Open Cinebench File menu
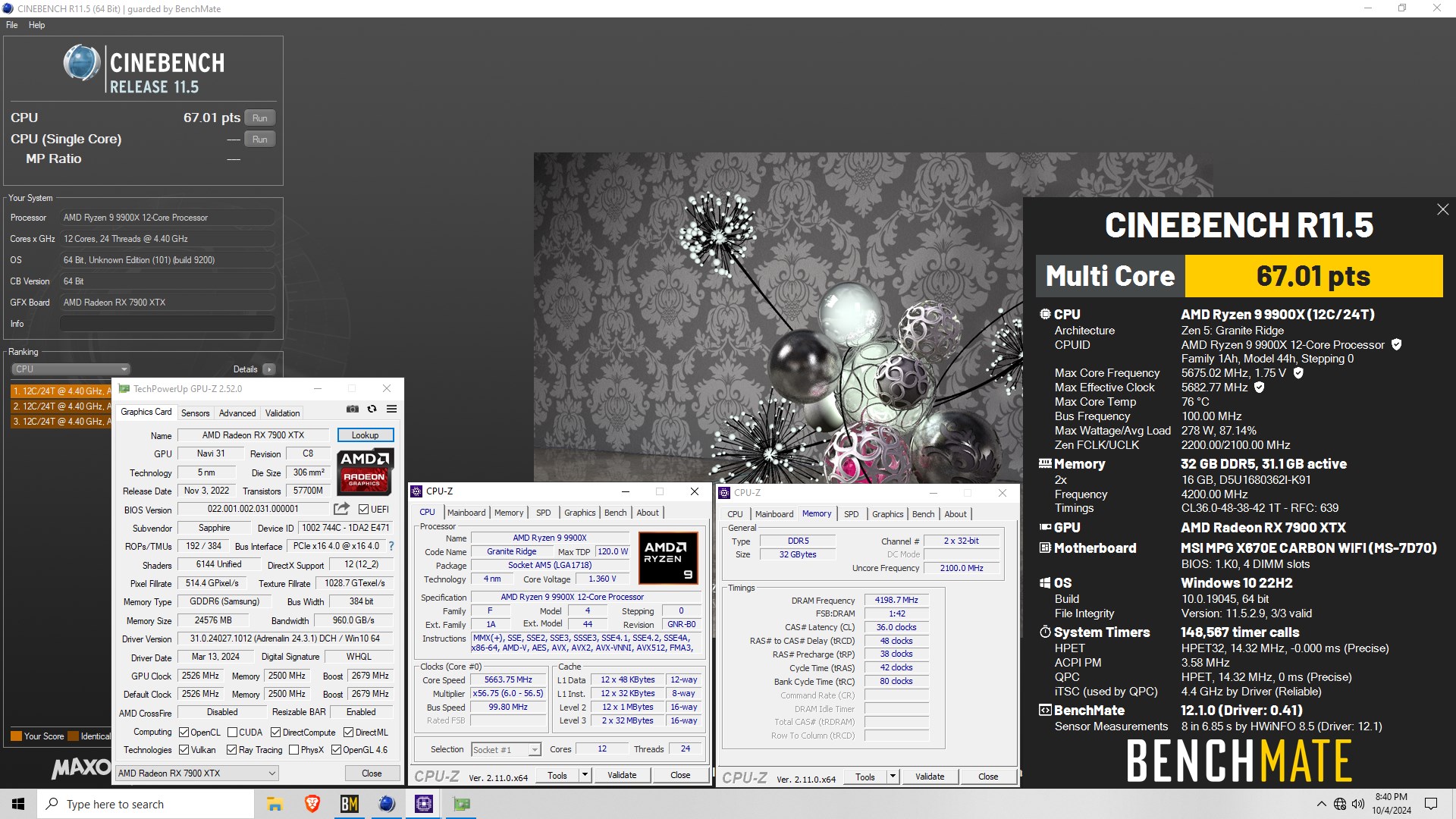The image size is (1456, 819). click(x=12, y=25)
